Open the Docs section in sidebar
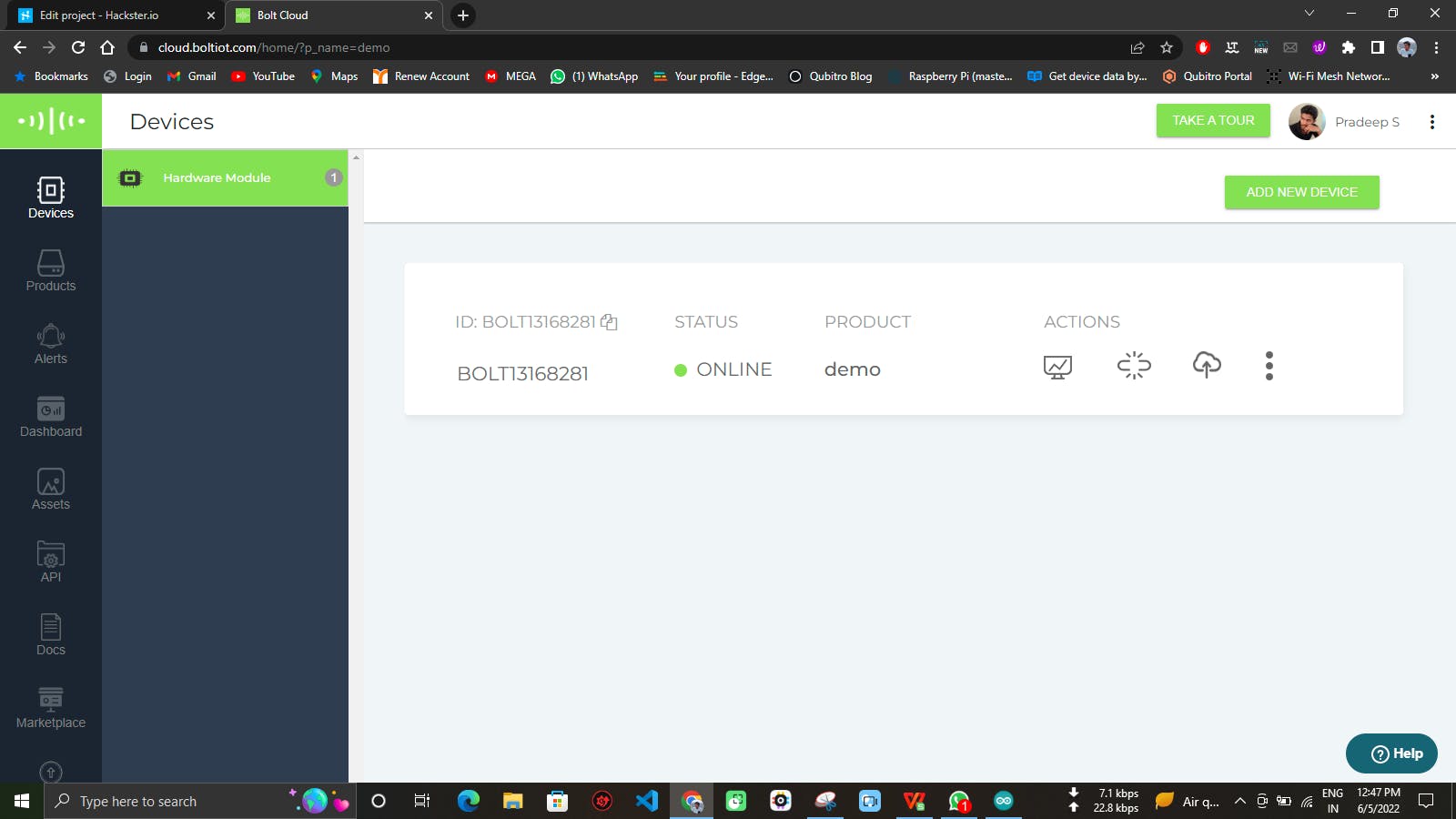Image resolution: width=1456 pixels, height=819 pixels. (51, 635)
